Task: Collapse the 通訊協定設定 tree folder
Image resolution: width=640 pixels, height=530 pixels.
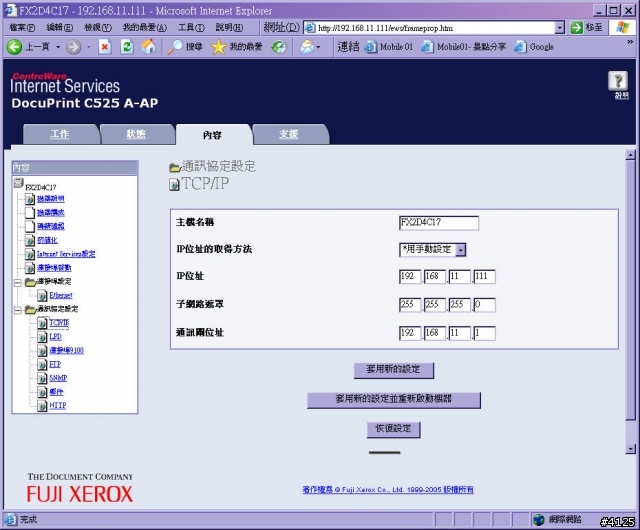Action: 18,310
